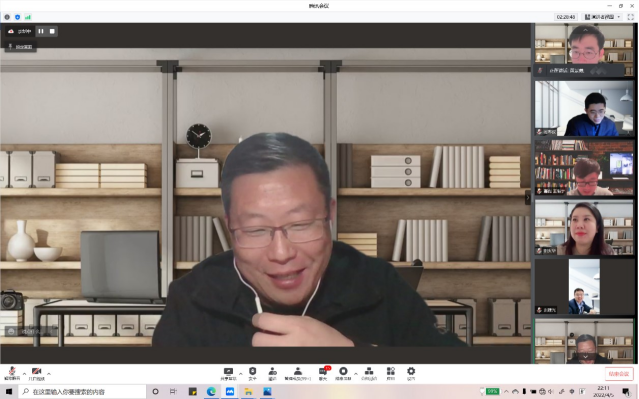Viewport: 639px width, 399px height.
Task: Open File Explorer from taskbar
Action: (x=249, y=391)
